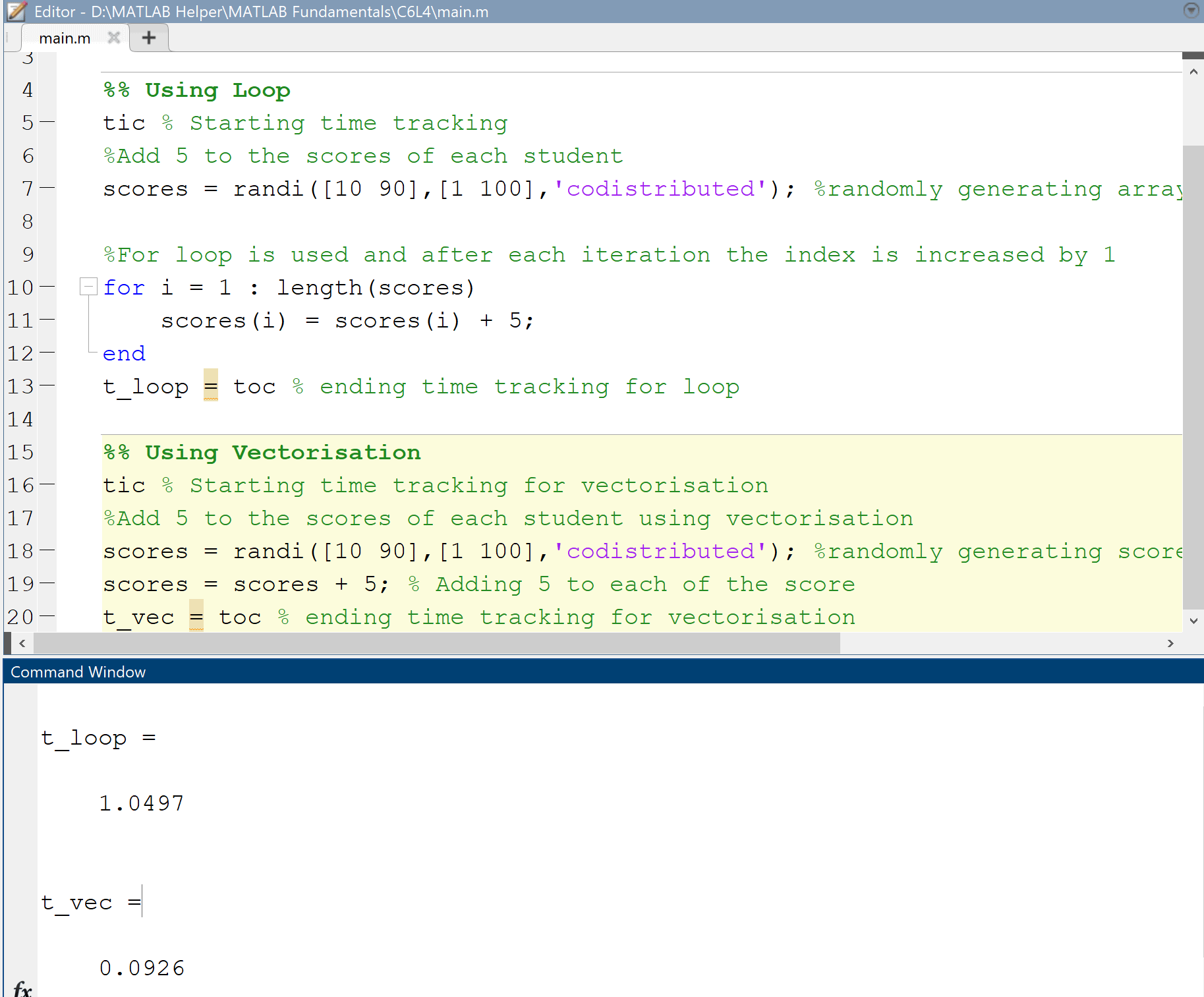The width and height of the screenshot is (1204, 997).
Task: Open a new editor tab with plus
Action: (149, 38)
